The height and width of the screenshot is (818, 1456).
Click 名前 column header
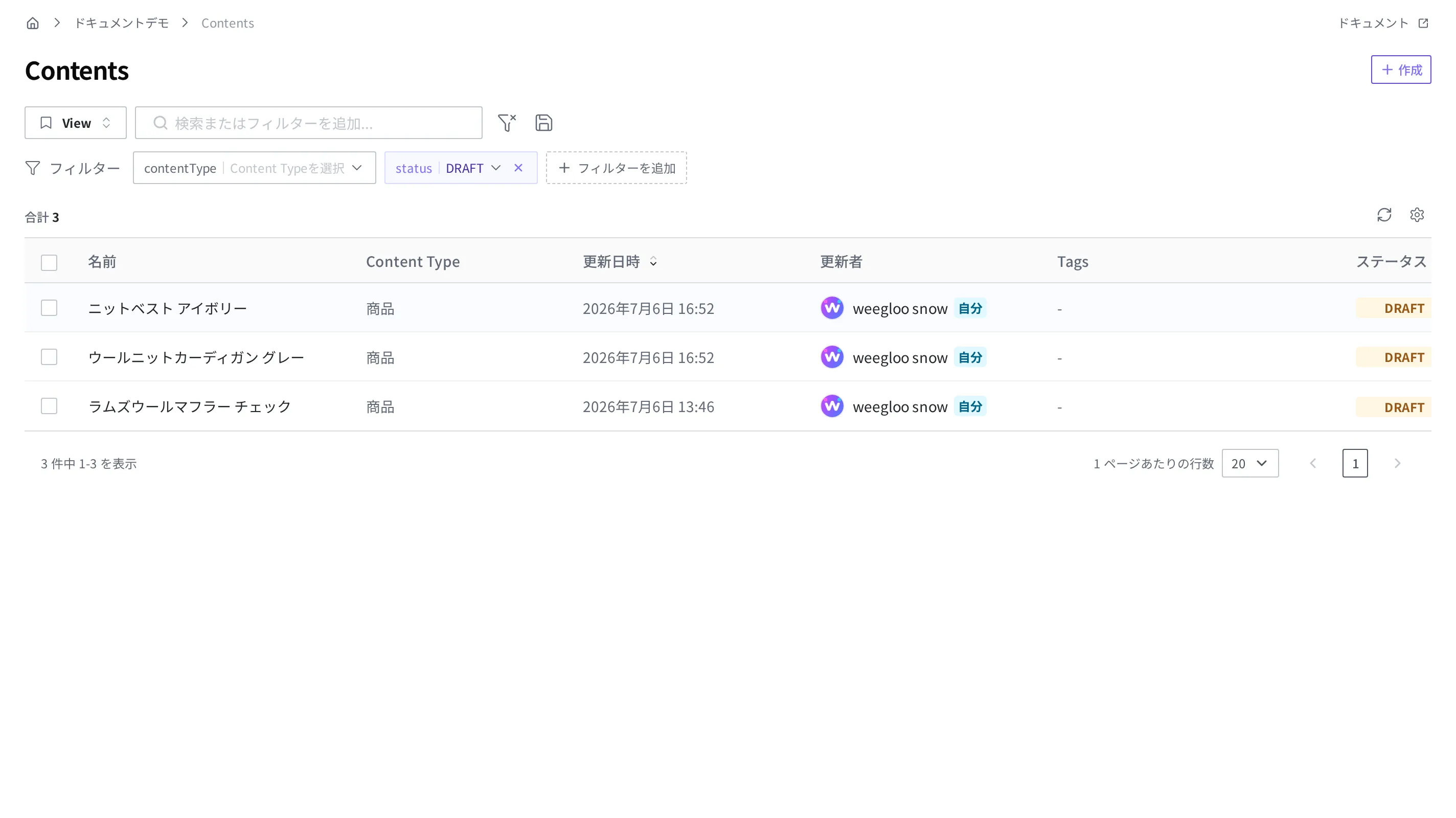(102, 261)
